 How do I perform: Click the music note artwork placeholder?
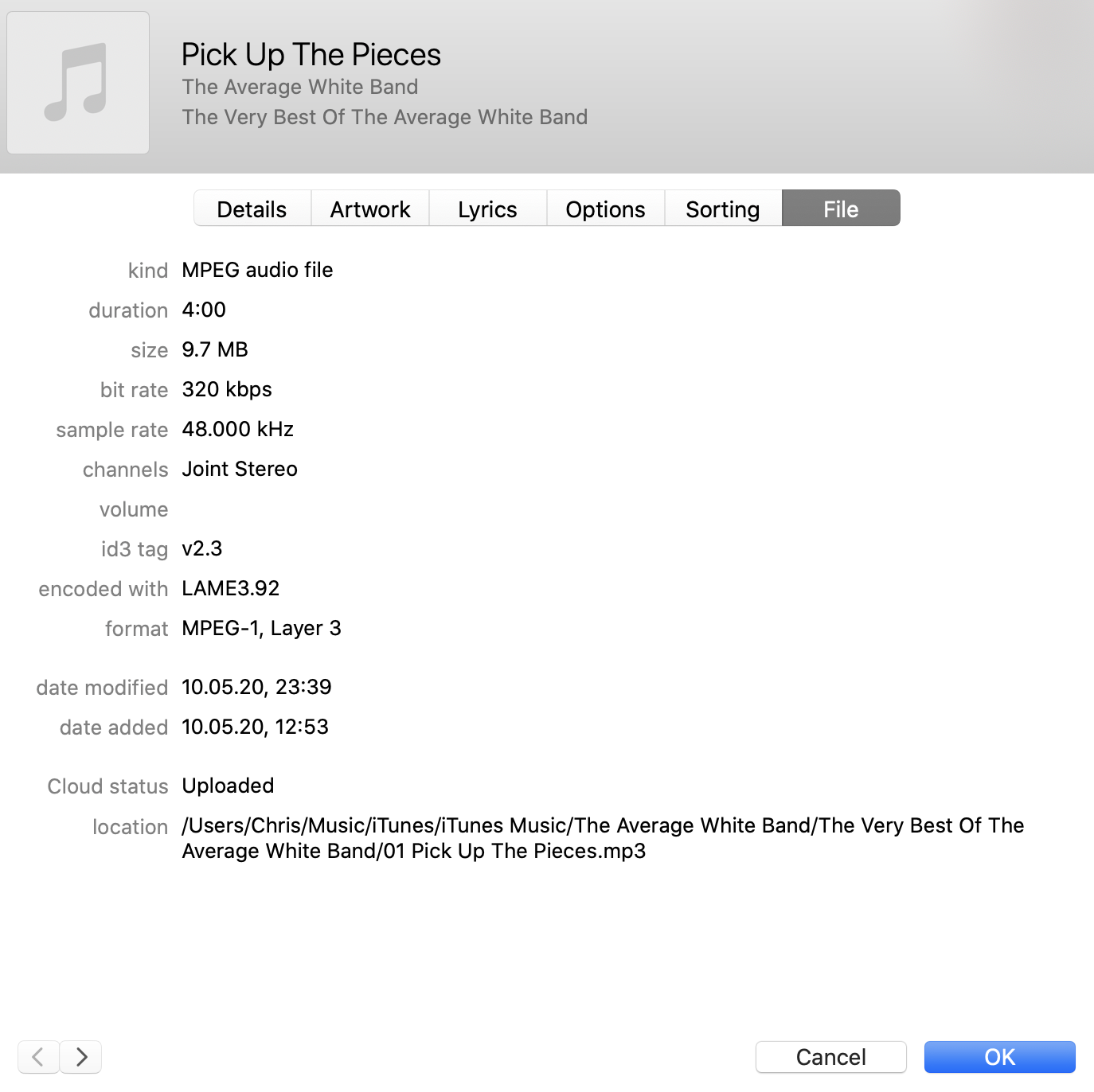click(x=78, y=83)
